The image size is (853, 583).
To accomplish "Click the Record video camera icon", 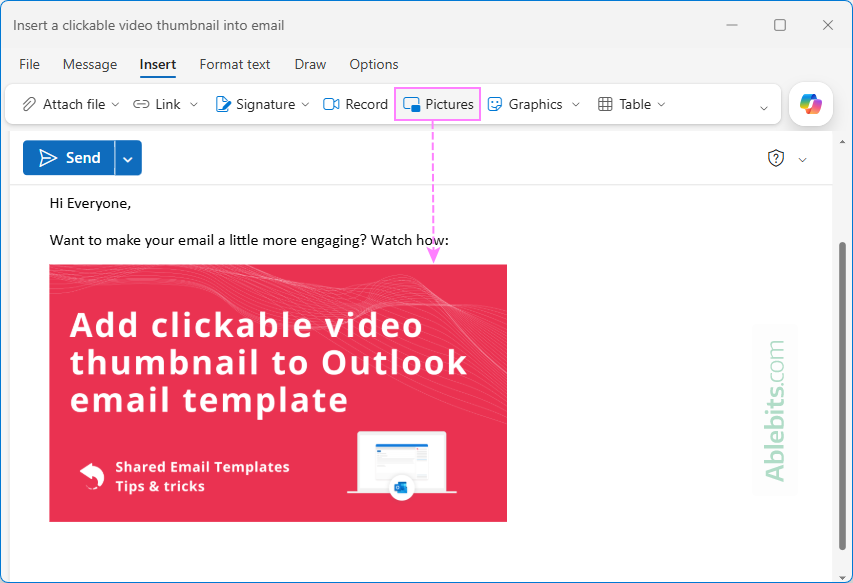I will pyautogui.click(x=331, y=104).
